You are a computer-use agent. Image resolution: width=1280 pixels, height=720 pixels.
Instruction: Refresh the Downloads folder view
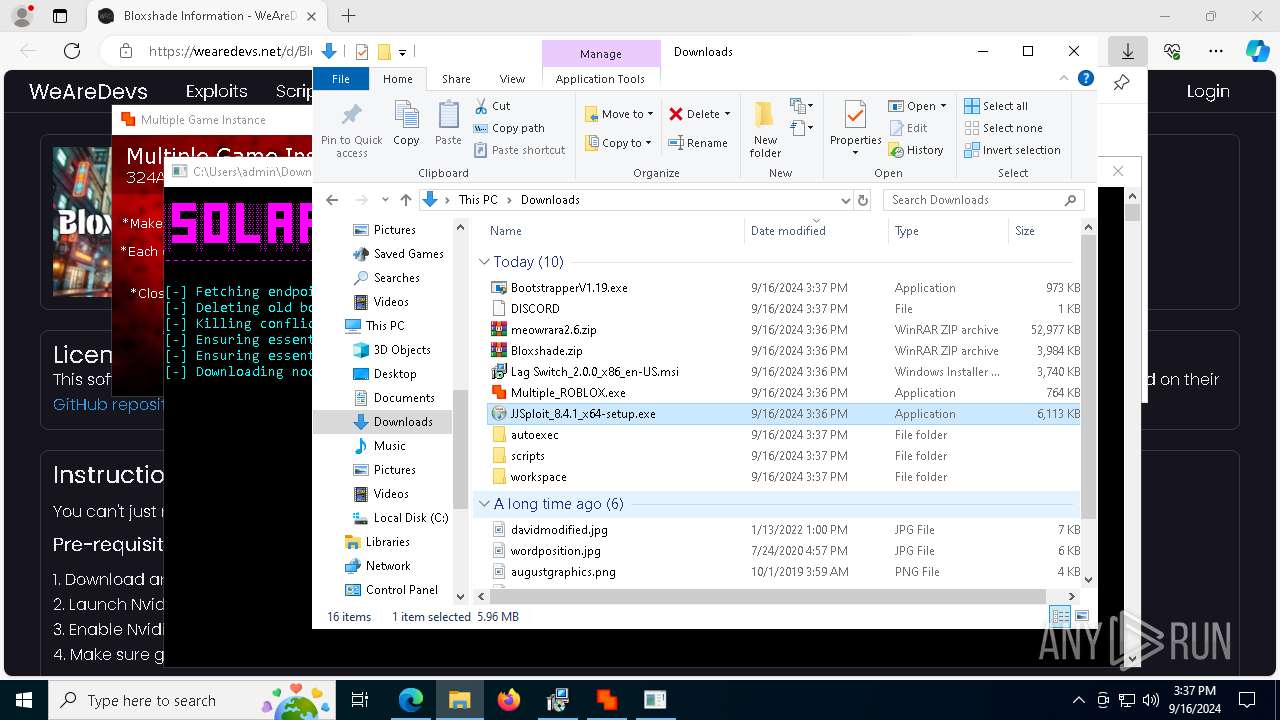[x=863, y=200]
